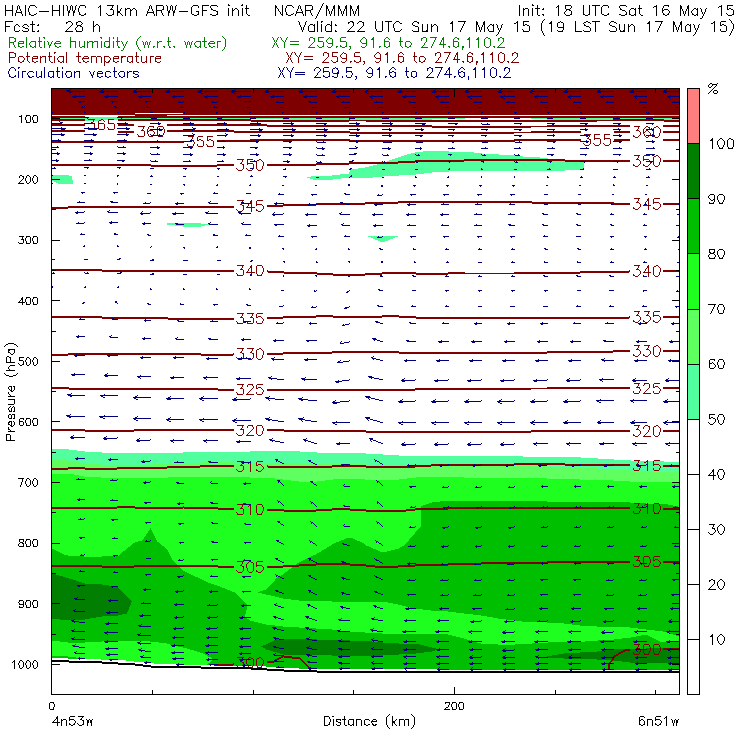Viewport: 740px width, 740px height.
Task: Click the 'Pressure (hPa)' axis title
Action: [x=11, y=393]
